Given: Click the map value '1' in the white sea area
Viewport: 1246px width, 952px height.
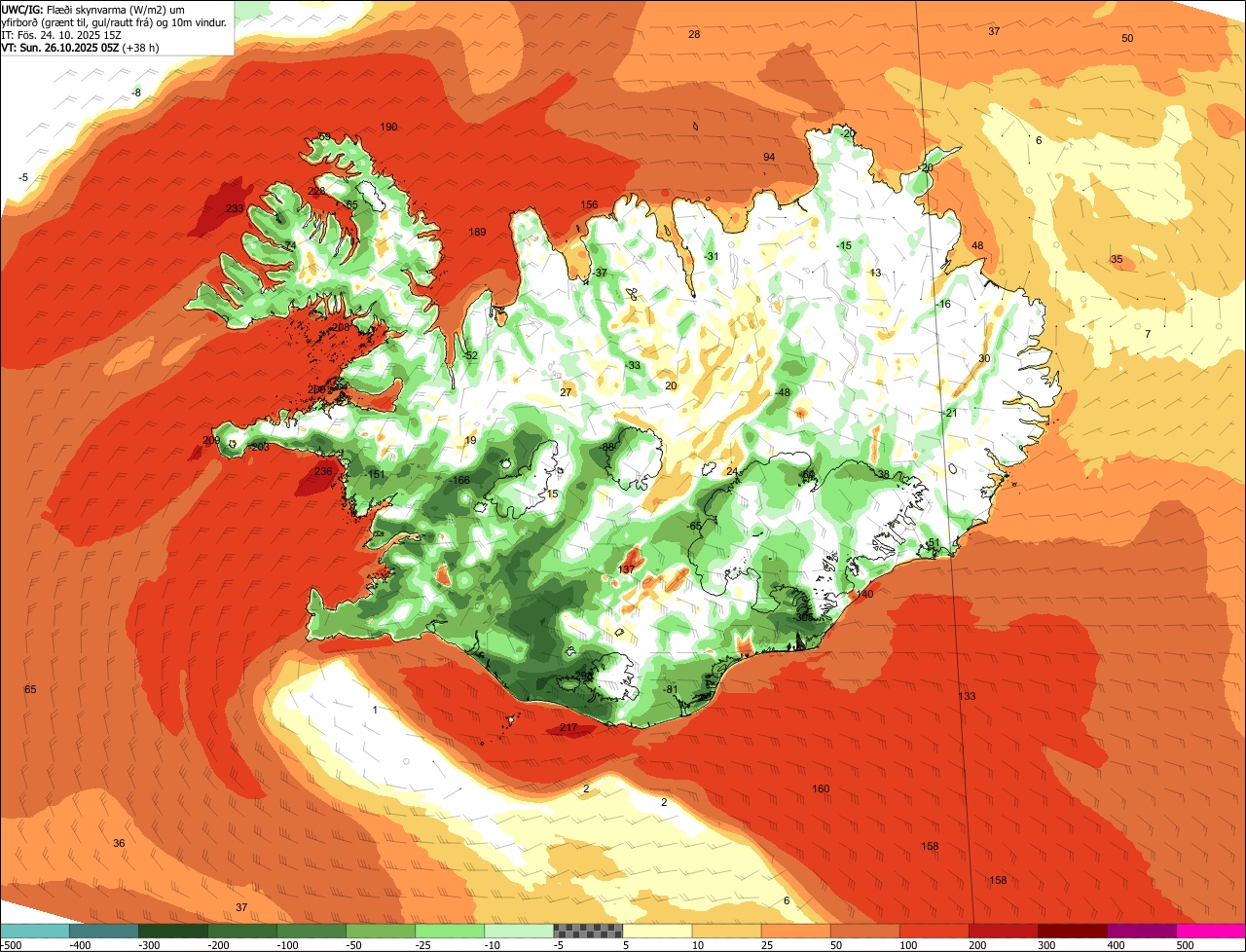Looking at the screenshot, I should [375, 711].
